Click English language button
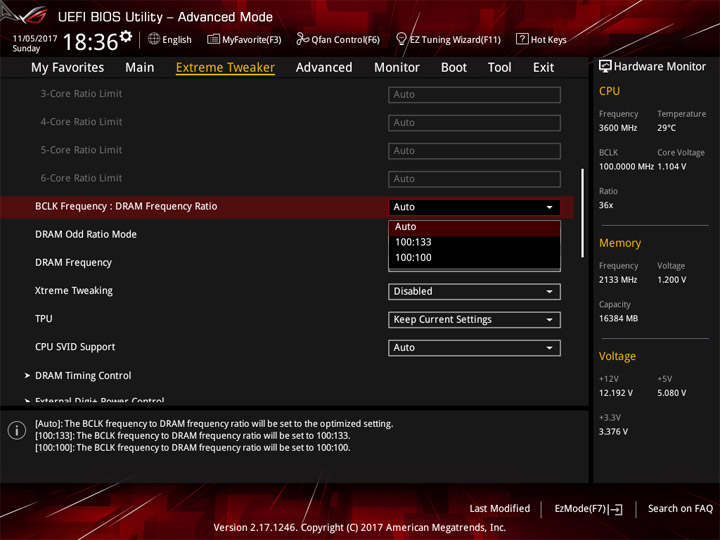The height and width of the screenshot is (540, 720). (x=170, y=39)
